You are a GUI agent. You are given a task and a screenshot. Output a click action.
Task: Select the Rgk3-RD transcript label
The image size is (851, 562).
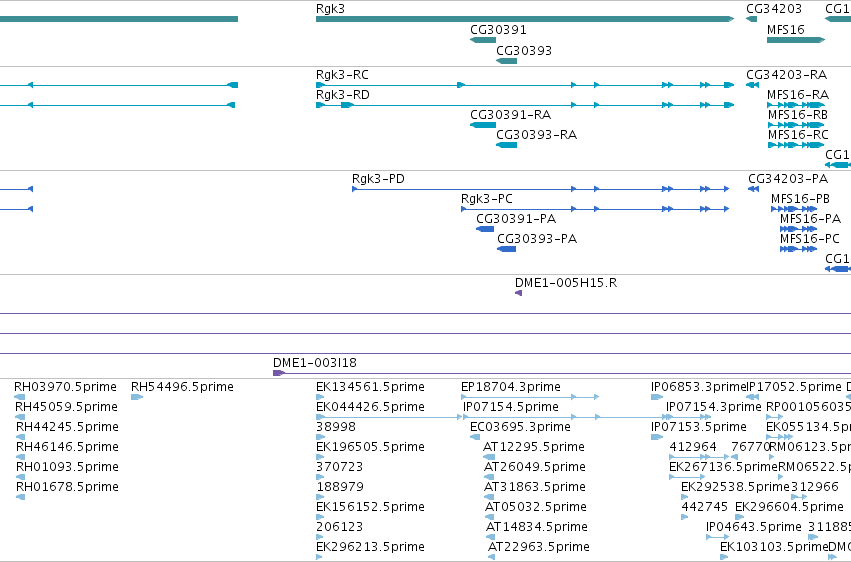point(342,95)
